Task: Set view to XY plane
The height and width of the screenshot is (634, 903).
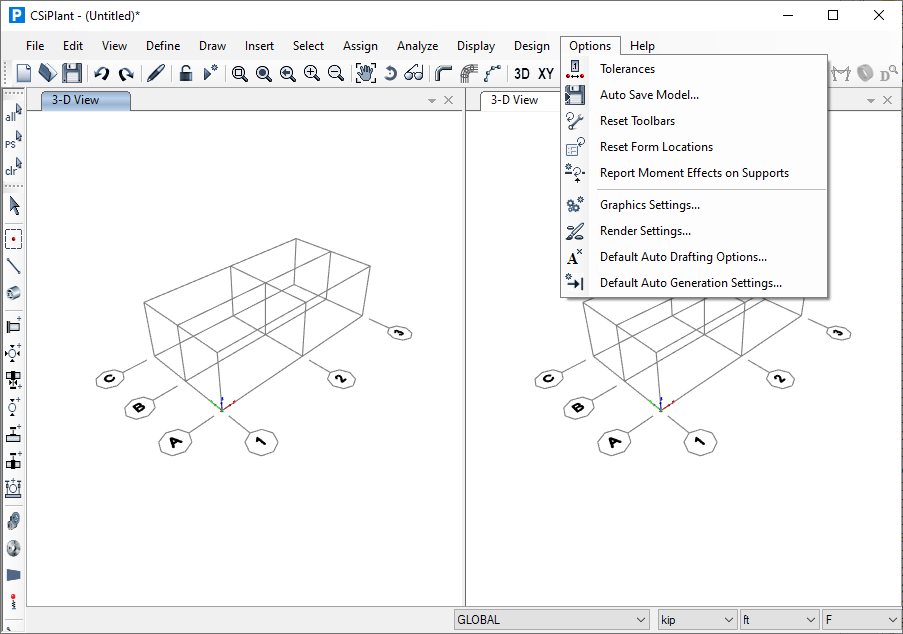Action: pos(546,74)
